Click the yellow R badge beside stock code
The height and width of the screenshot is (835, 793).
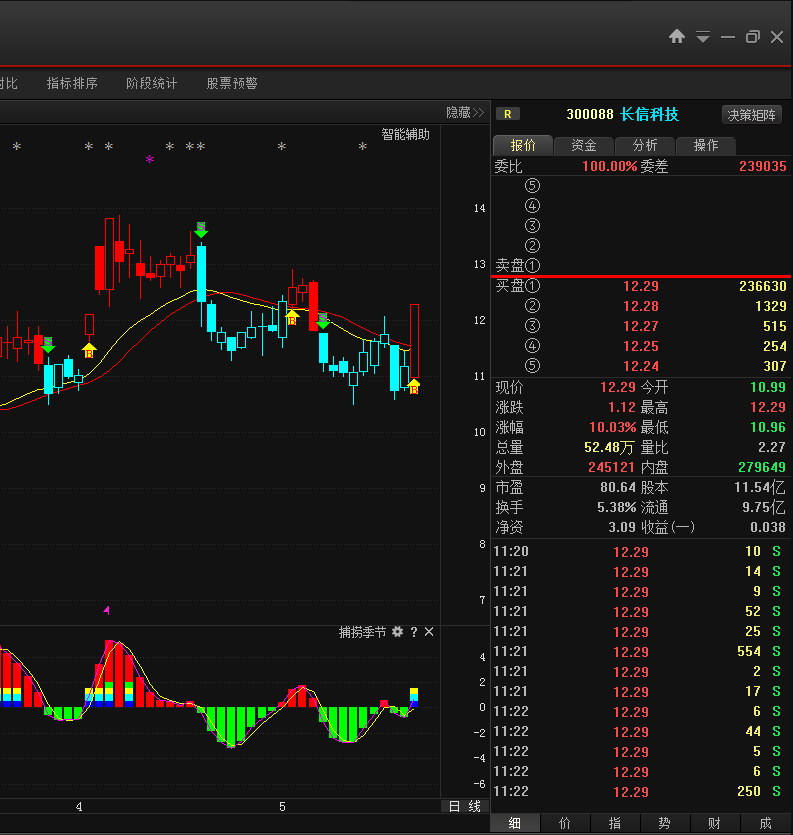coord(509,114)
